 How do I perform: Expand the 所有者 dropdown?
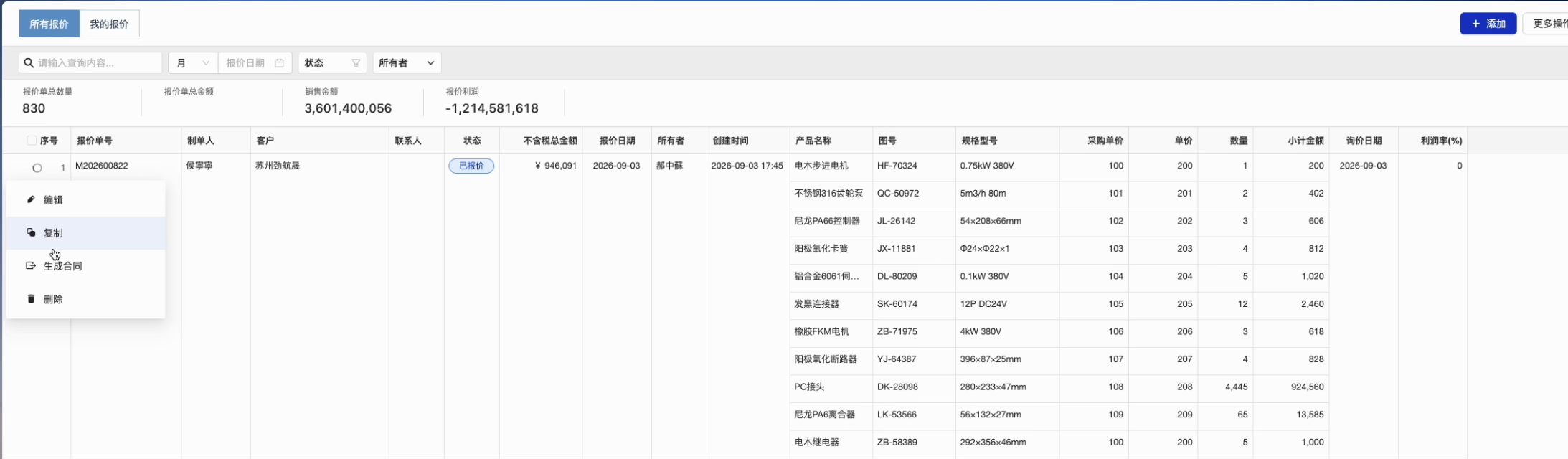[x=407, y=63]
